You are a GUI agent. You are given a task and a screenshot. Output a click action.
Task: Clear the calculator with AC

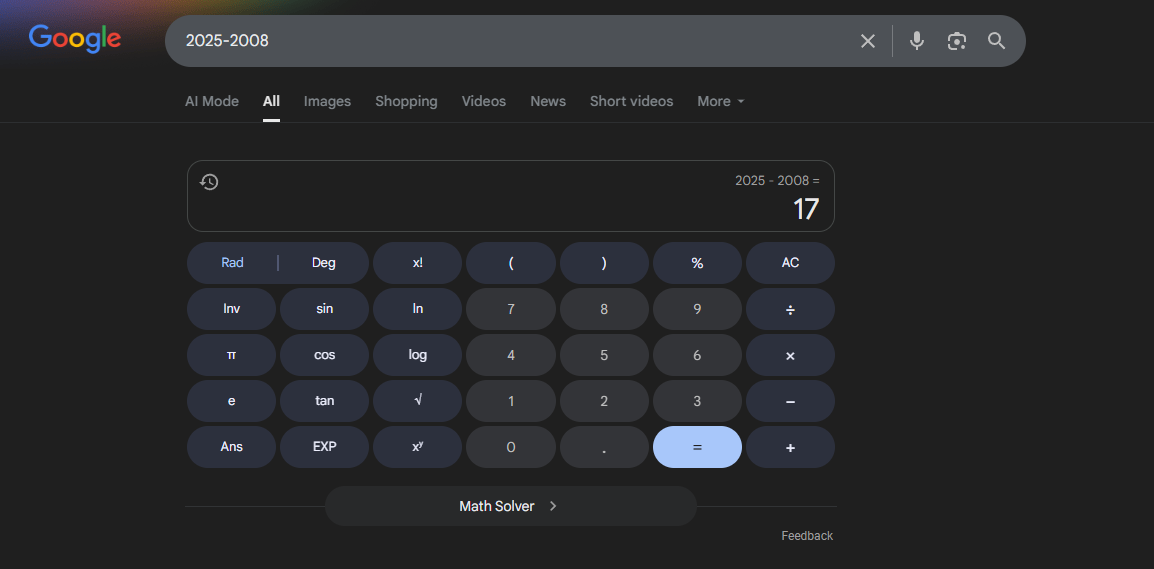tap(790, 263)
